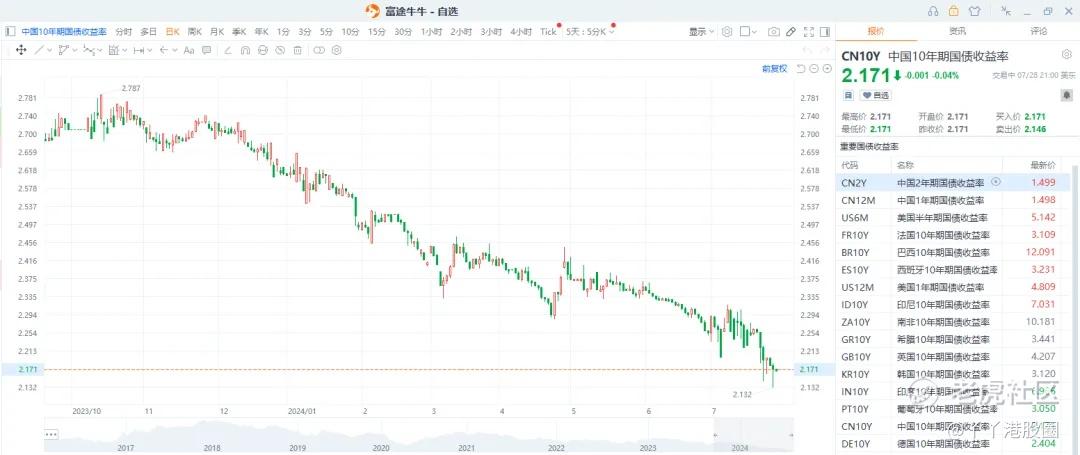Expand the line drawing tool dropdown arrow
Image resolution: width=1080 pixels, height=455 pixels.
[x=50, y=50]
